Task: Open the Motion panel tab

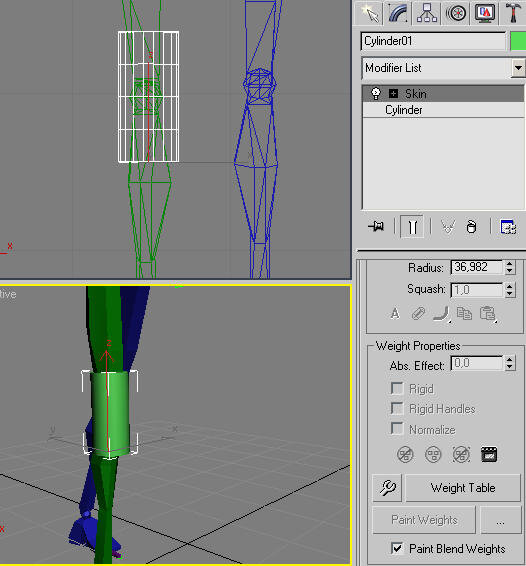Action: tap(456, 13)
